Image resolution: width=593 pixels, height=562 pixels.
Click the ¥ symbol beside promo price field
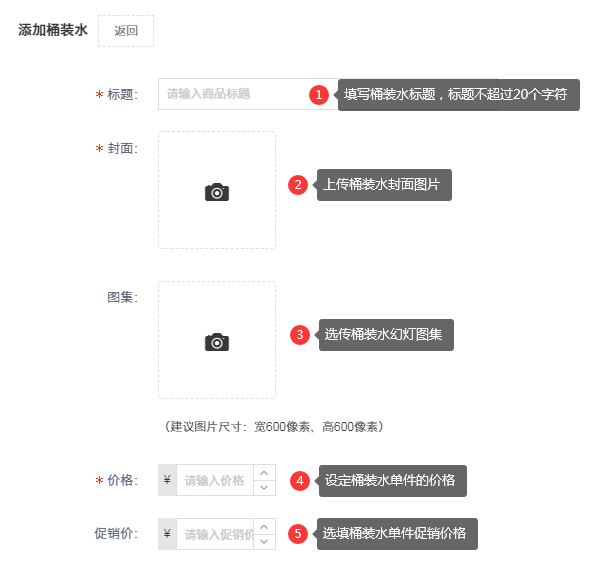(167, 534)
